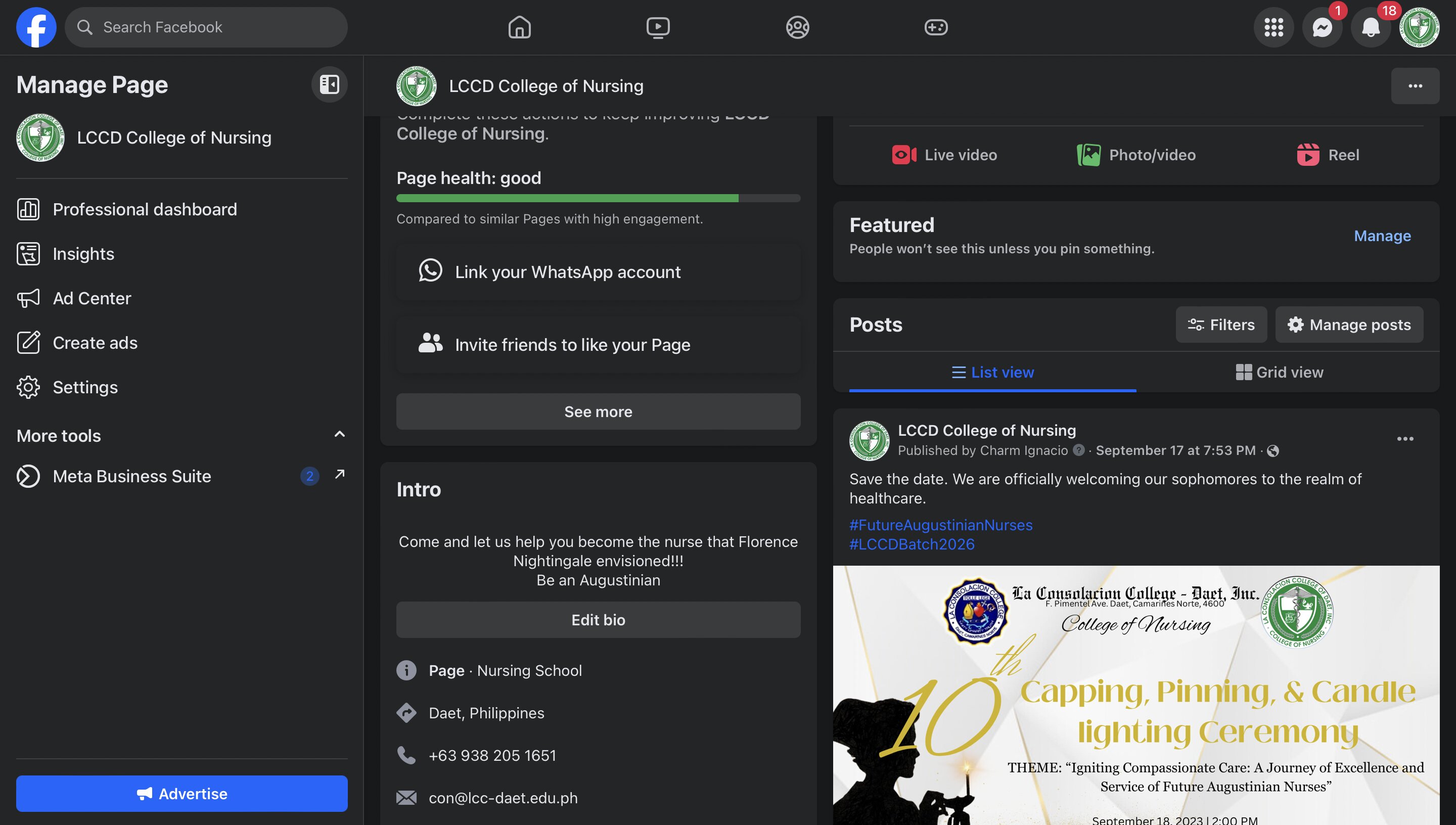This screenshot has width=1456, height=825.
Task: Open page header three-dot menu
Action: [1415, 86]
